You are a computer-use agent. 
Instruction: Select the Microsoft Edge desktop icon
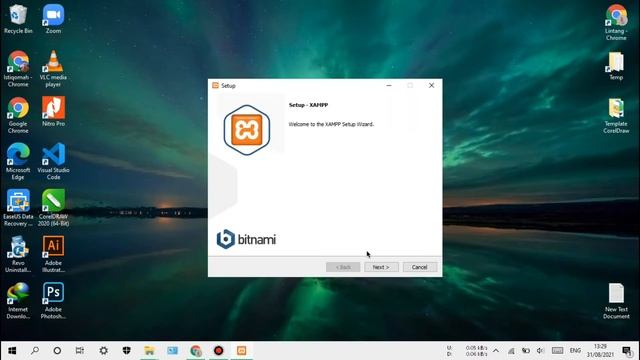pos(18,161)
